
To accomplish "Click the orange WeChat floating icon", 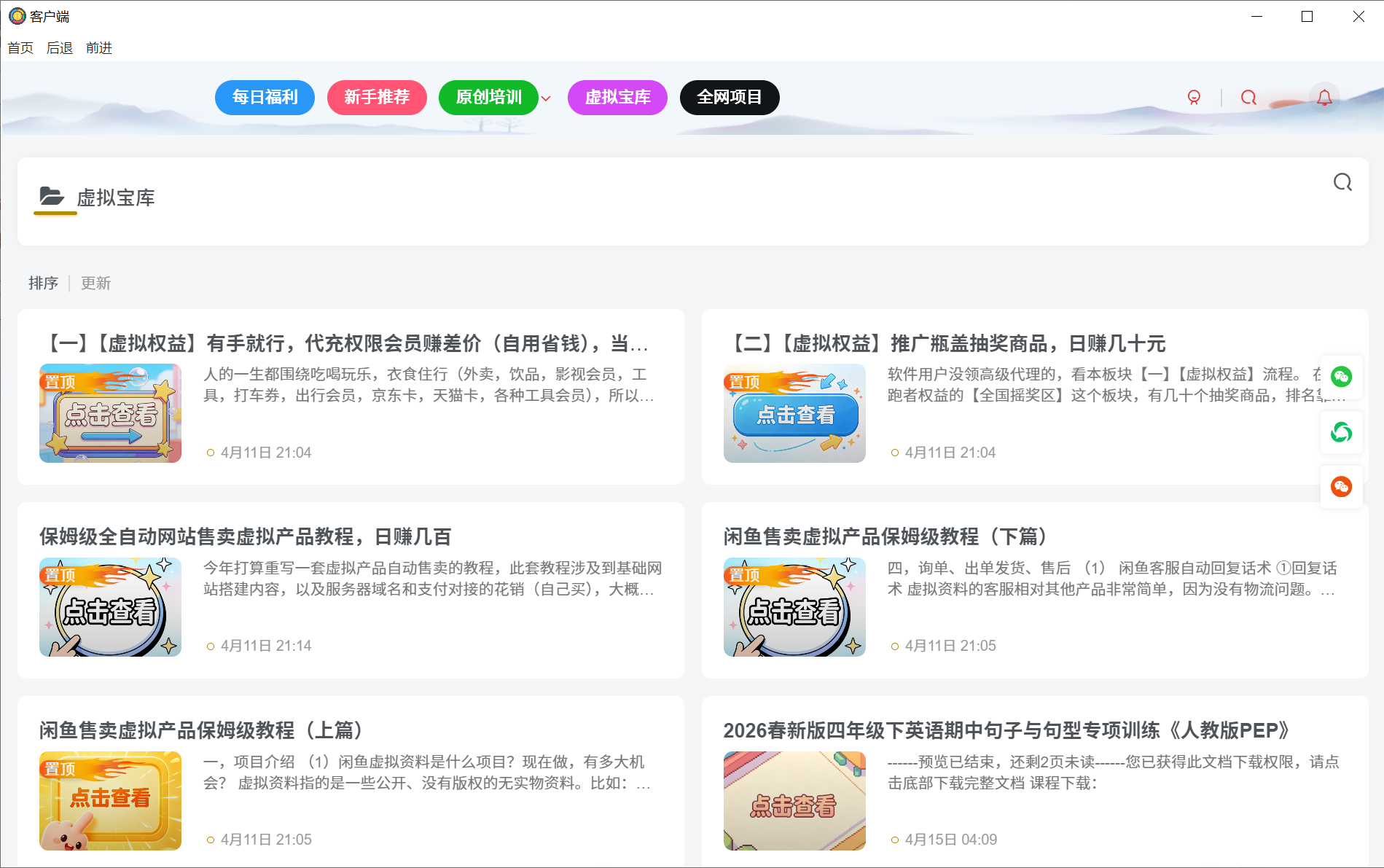I will coord(1341,487).
